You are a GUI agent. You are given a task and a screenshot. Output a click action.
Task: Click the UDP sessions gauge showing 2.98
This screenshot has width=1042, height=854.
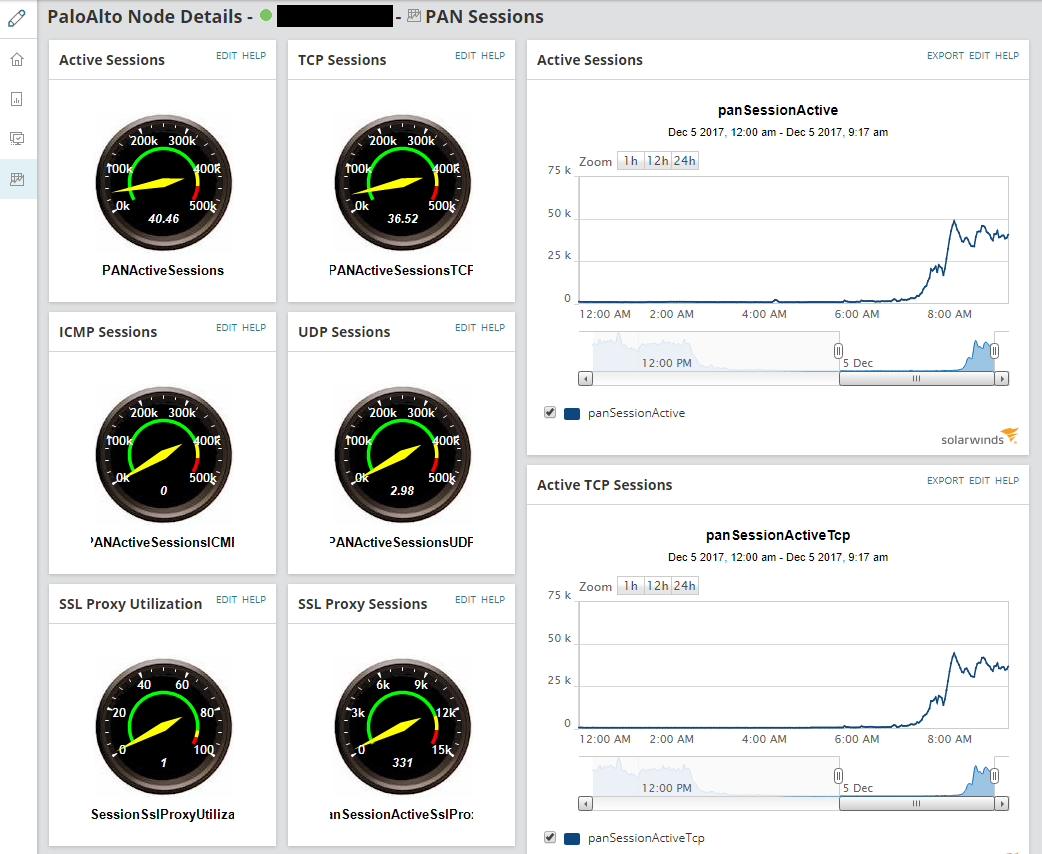point(403,455)
